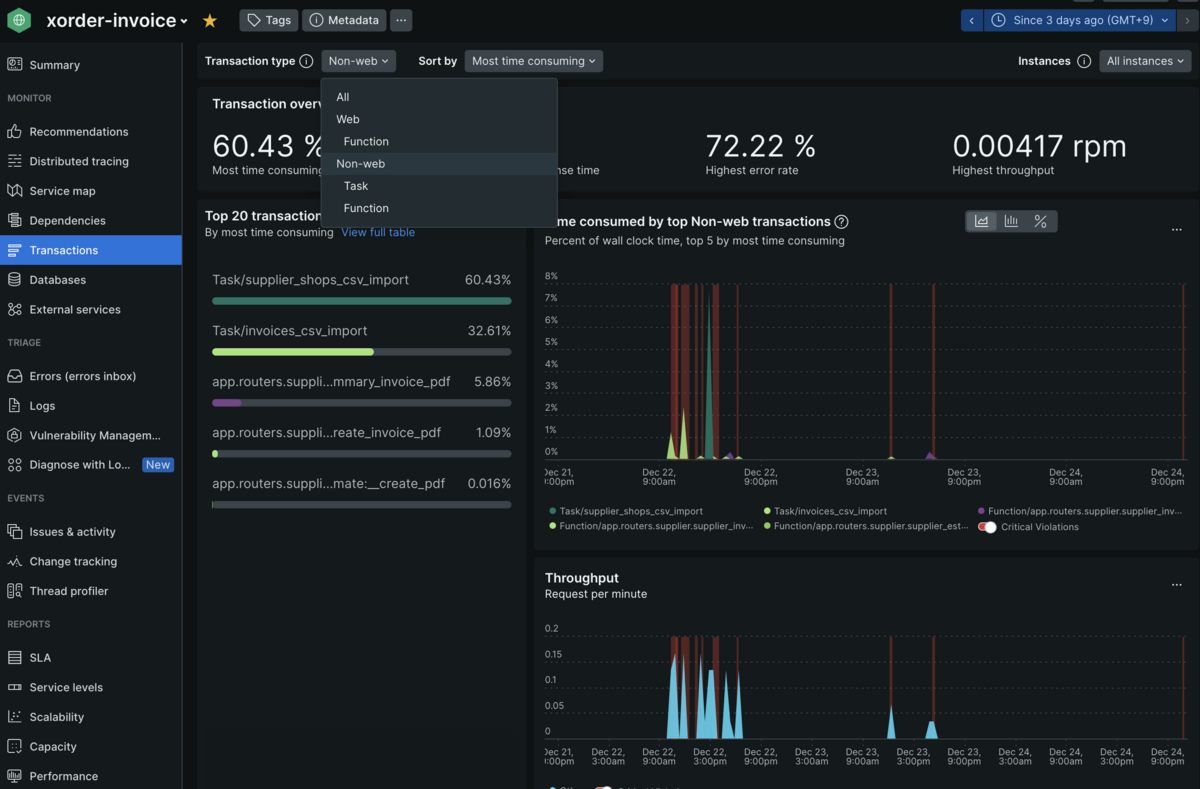Click the 72.22 % highest error rate value
The width and height of the screenshot is (1200, 789).
[760, 146]
